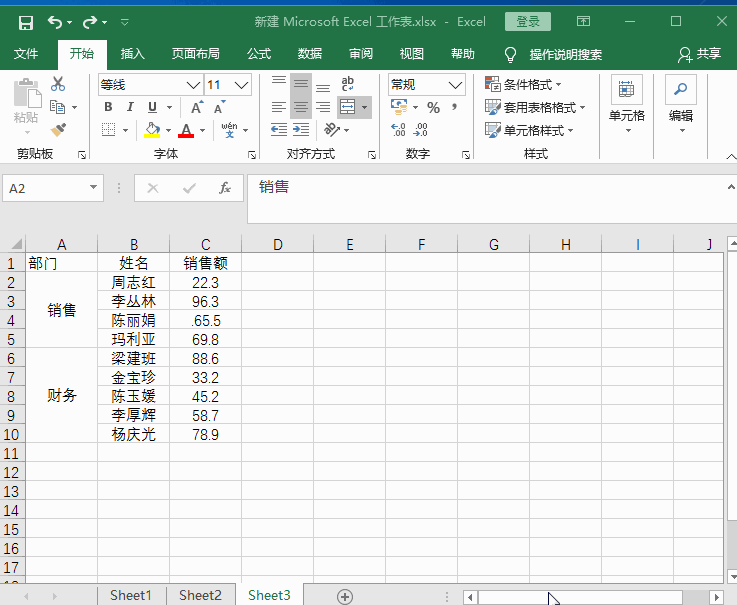This screenshot has height=605, width=737.
Task: Select column C header
Action: click(x=205, y=244)
